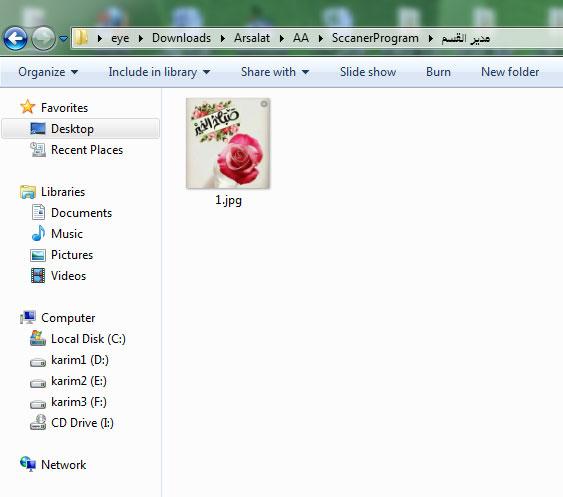Screen dimensions: 563x497
Task: Open the Videos library
Action: point(68,276)
